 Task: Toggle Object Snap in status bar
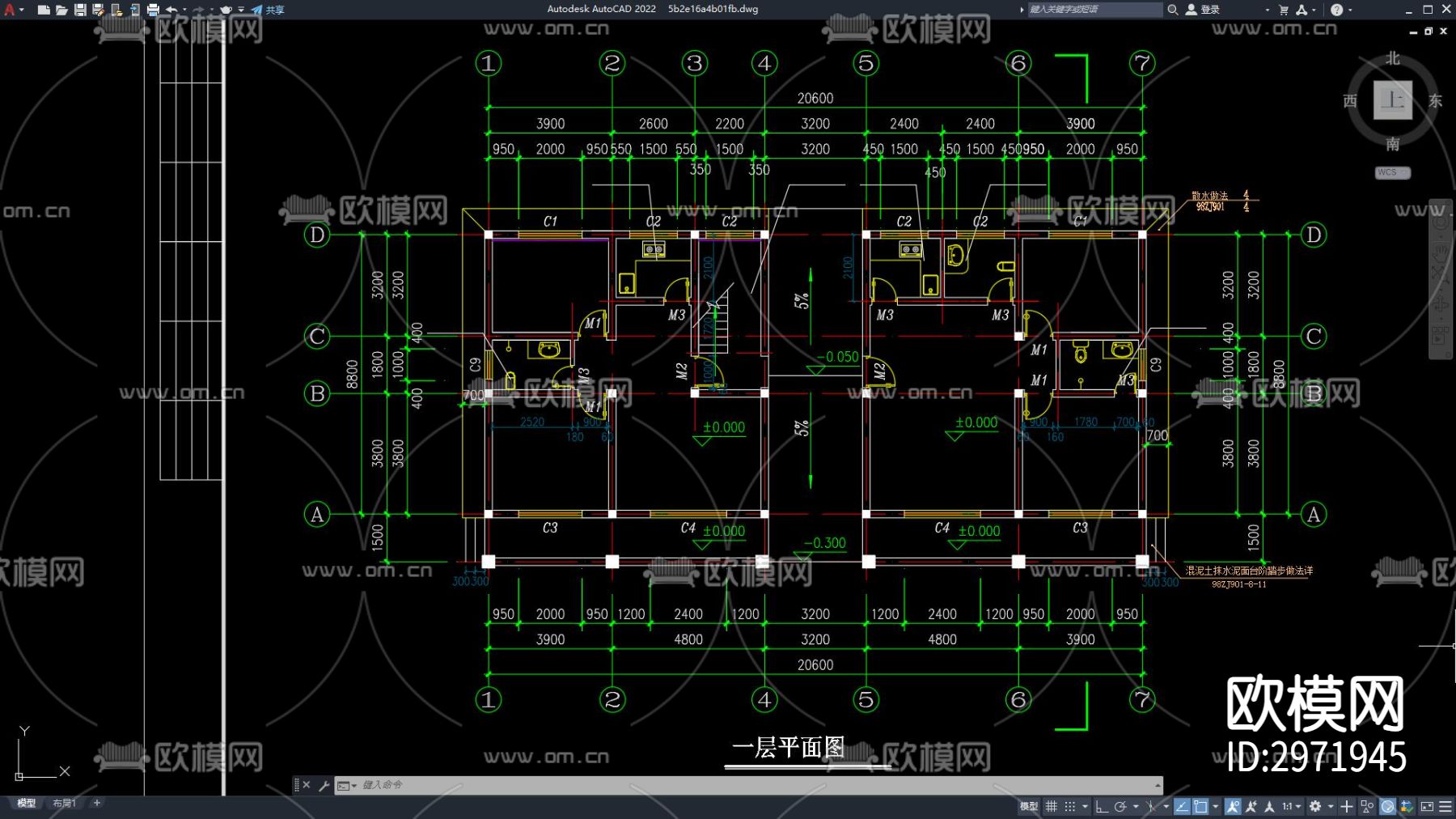[x=1200, y=806]
